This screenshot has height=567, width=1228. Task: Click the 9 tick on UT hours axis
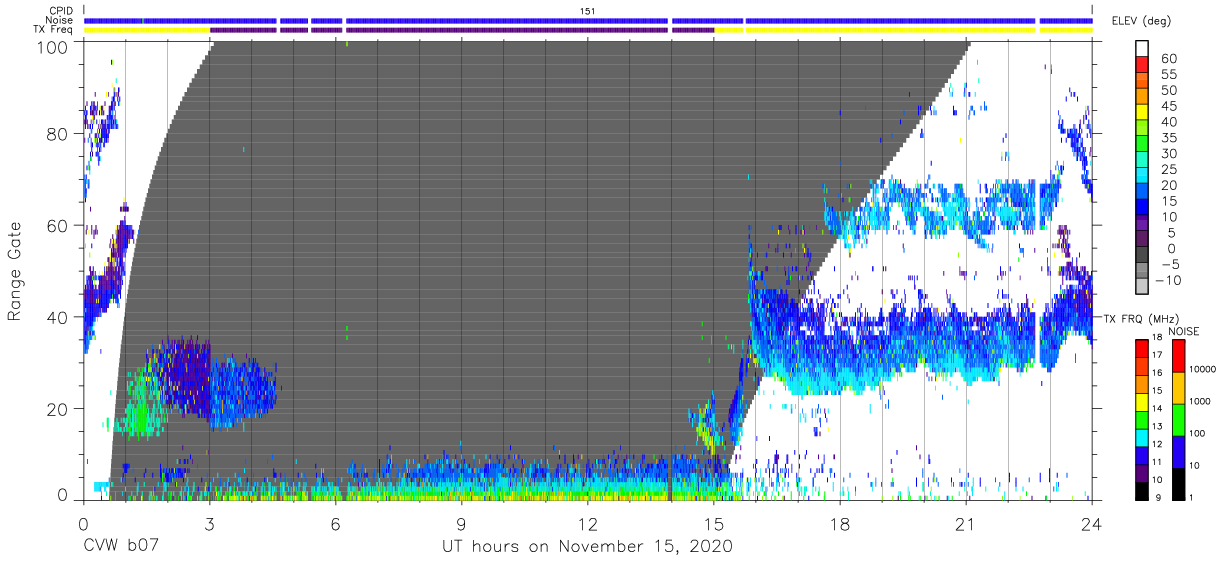click(461, 523)
